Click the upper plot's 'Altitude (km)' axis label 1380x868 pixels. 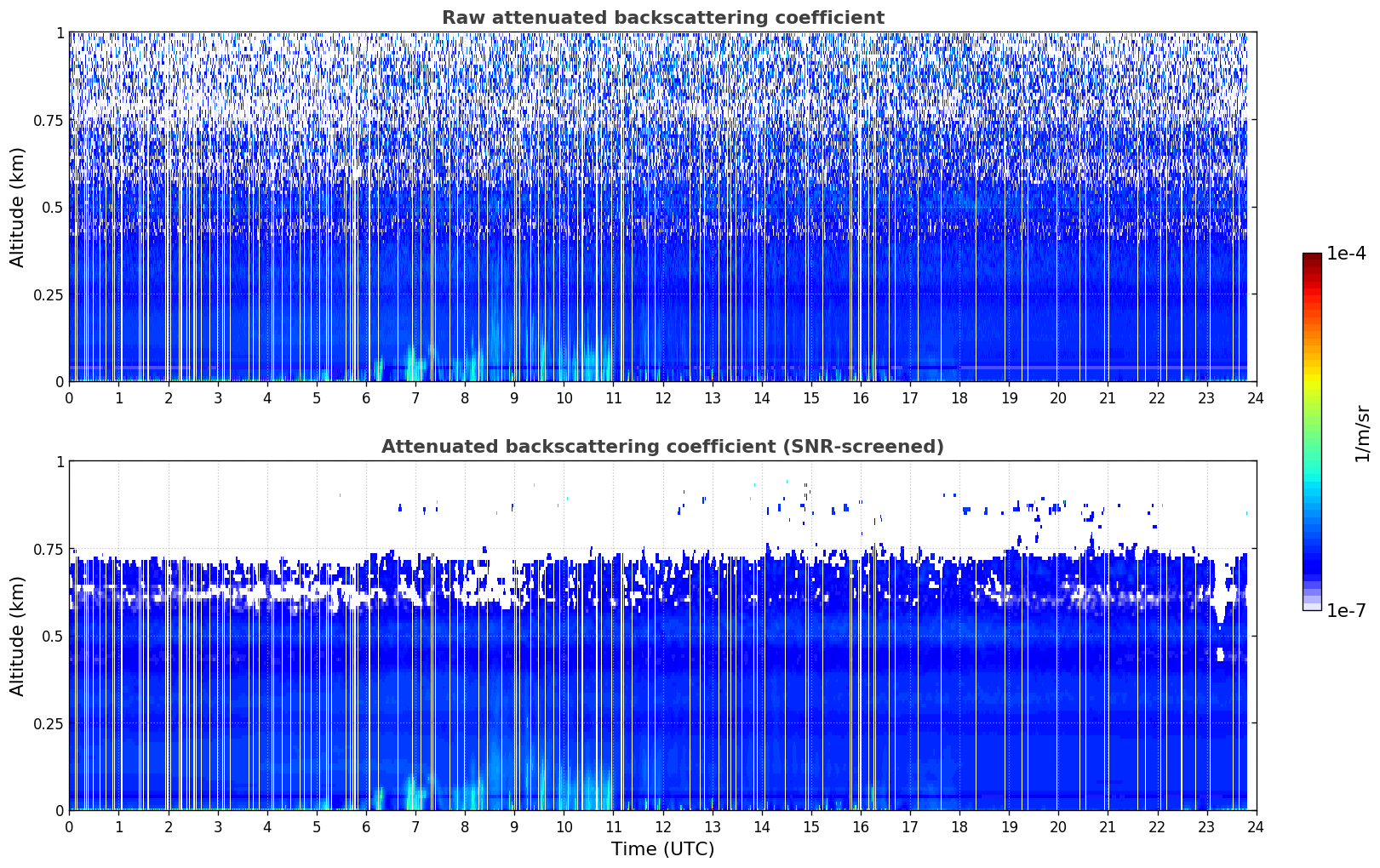[x=18, y=207]
